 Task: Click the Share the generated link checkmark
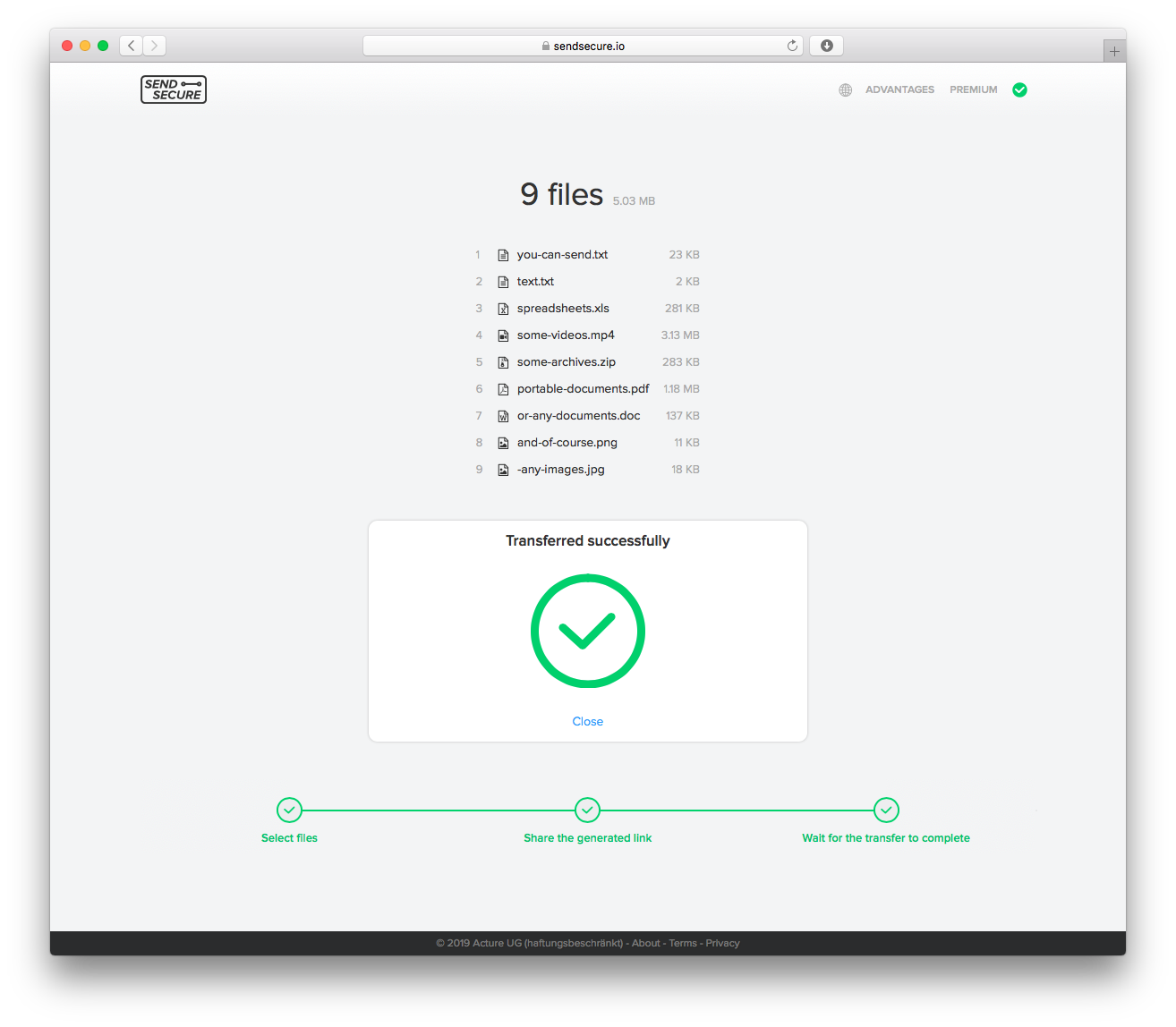tap(587, 810)
